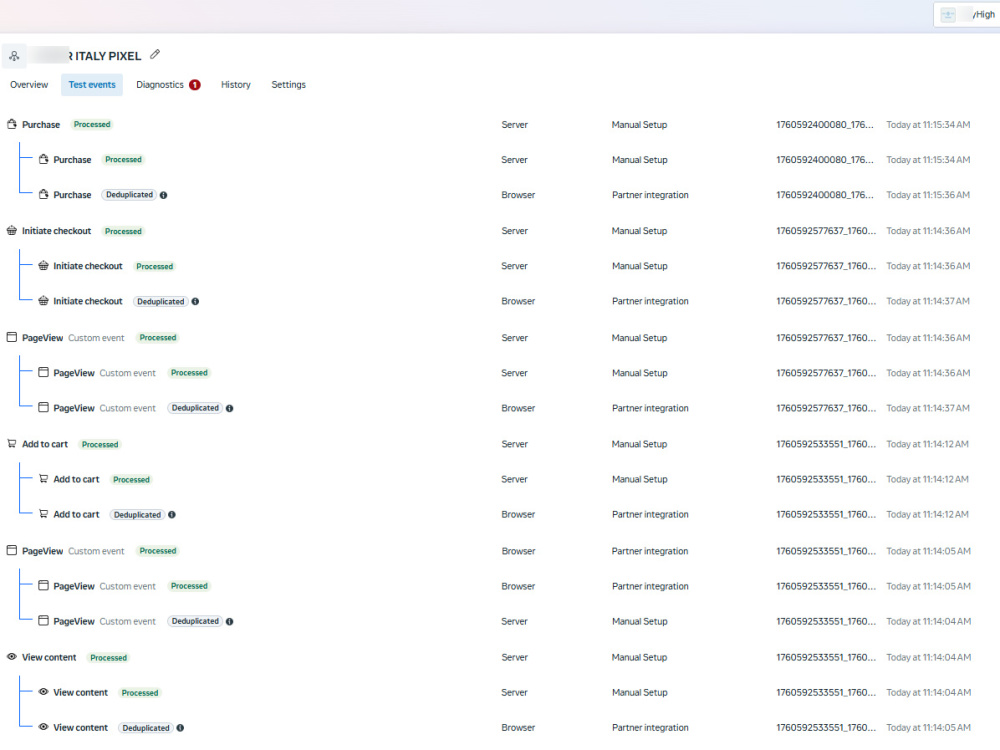This screenshot has width=1000, height=750.
Task: Click cart icon on Add to cart Browser child row
Action: point(43,514)
